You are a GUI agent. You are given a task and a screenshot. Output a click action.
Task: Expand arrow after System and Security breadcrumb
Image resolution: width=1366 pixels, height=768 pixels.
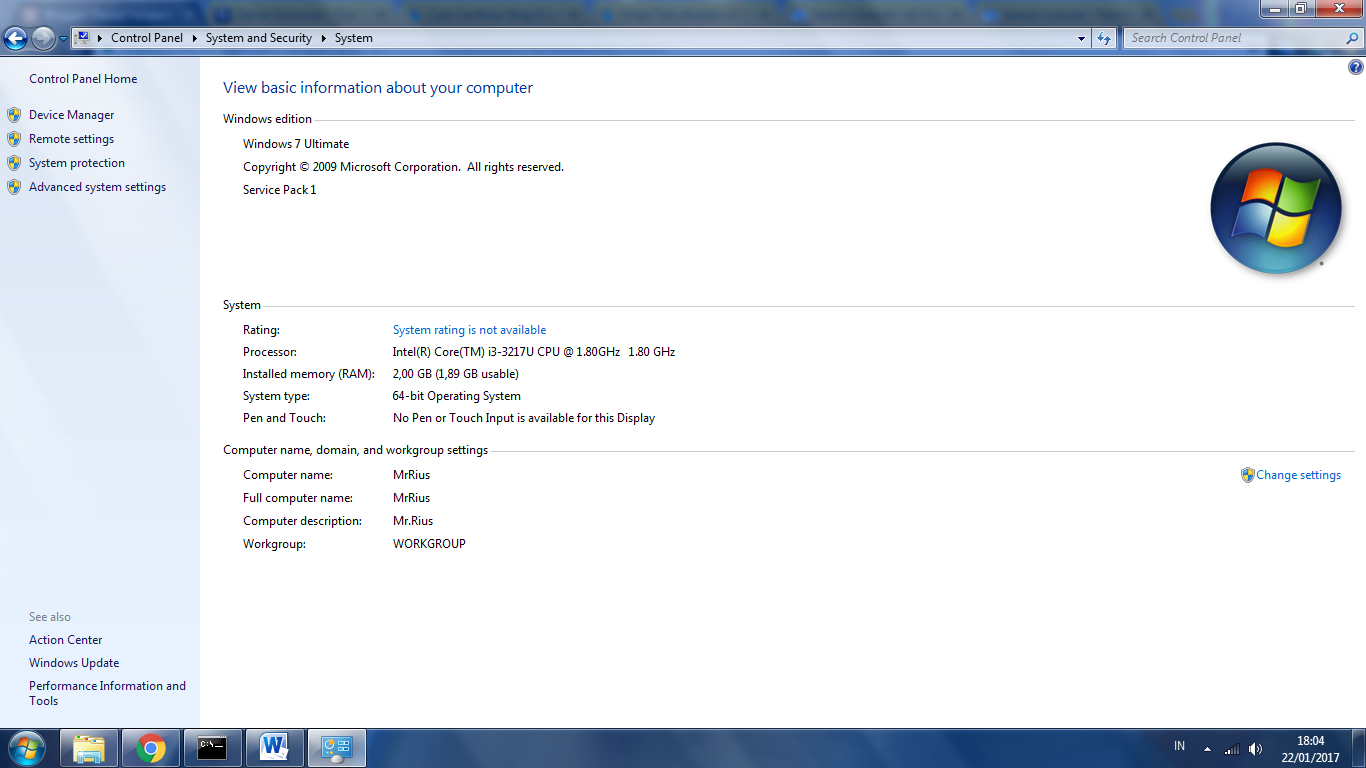pyautogui.click(x=324, y=38)
